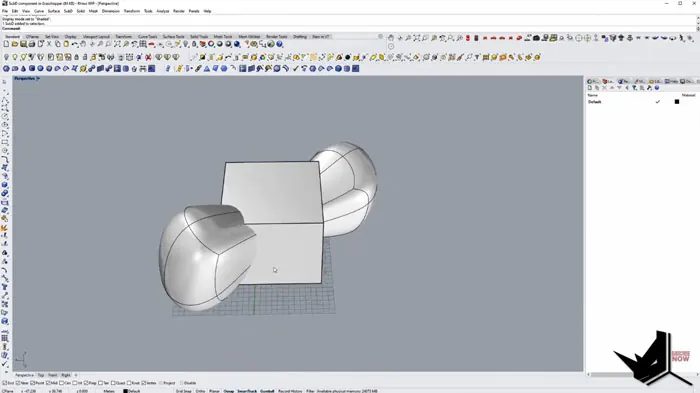Viewport: 700px width, 393px height.
Task: Toggle the Tan osnap checkbox
Action: [x=100, y=383]
